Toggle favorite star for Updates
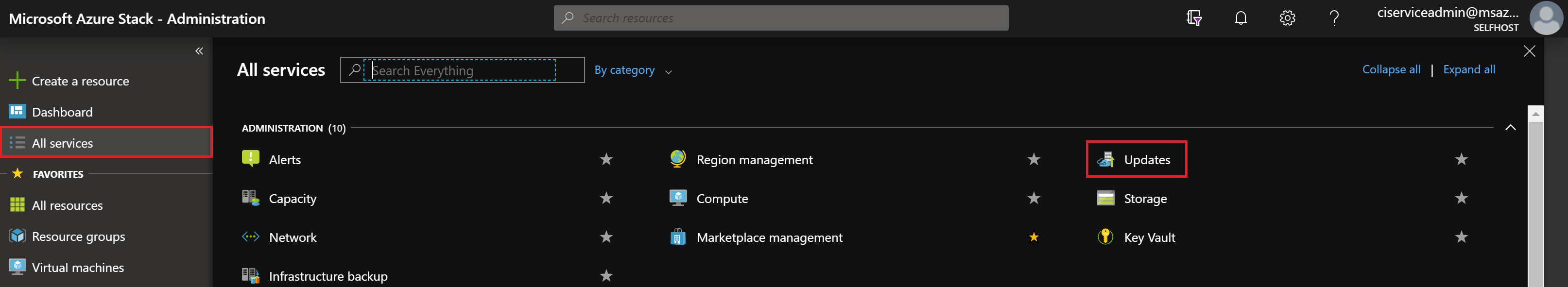1568x287 pixels. pos(1461,159)
